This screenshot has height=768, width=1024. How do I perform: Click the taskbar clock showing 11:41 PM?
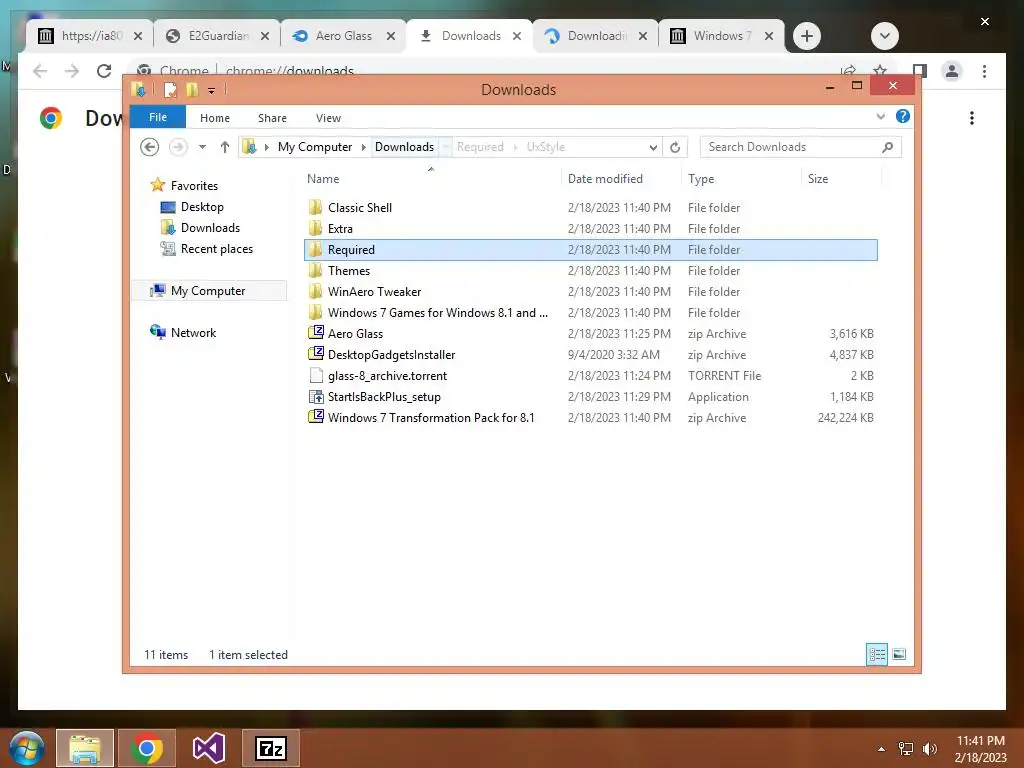(980, 741)
